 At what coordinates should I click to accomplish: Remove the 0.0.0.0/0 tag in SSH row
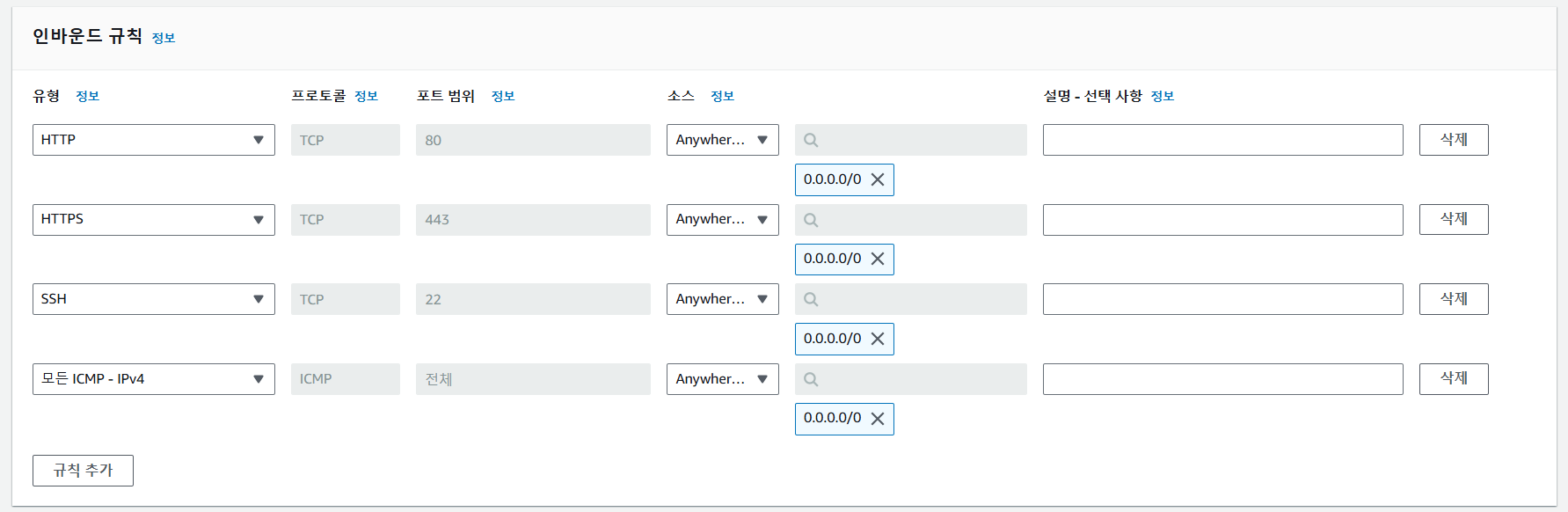click(878, 339)
